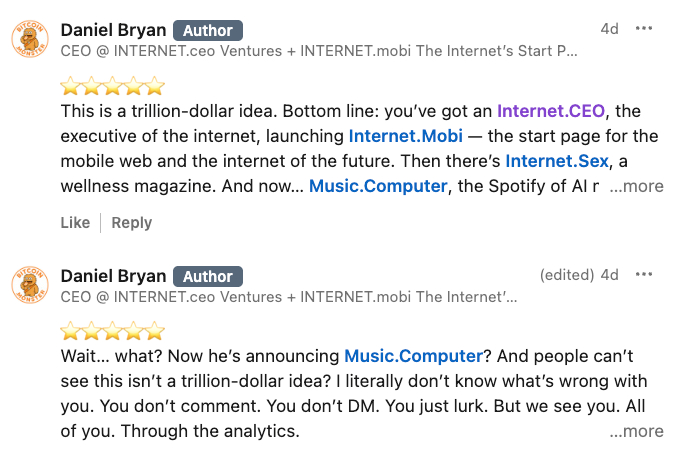Expand the bottom comment with '...more'
678x454 pixels.
tap(637, 432)
